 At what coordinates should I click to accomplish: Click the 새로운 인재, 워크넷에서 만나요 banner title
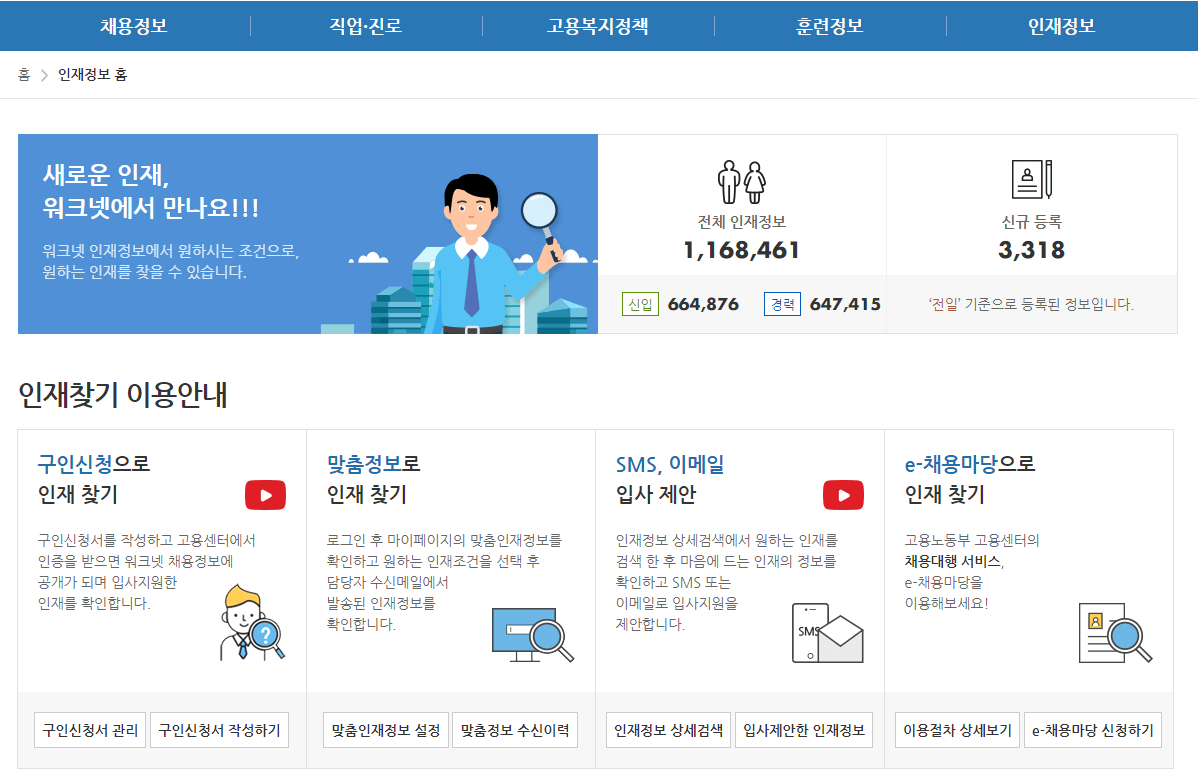click(151, 191)
